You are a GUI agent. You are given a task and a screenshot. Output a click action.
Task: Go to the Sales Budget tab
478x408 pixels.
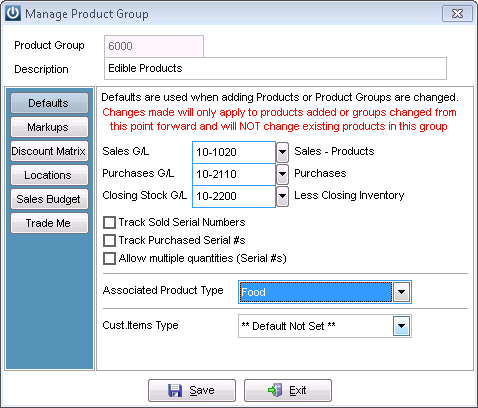[49, 199]
